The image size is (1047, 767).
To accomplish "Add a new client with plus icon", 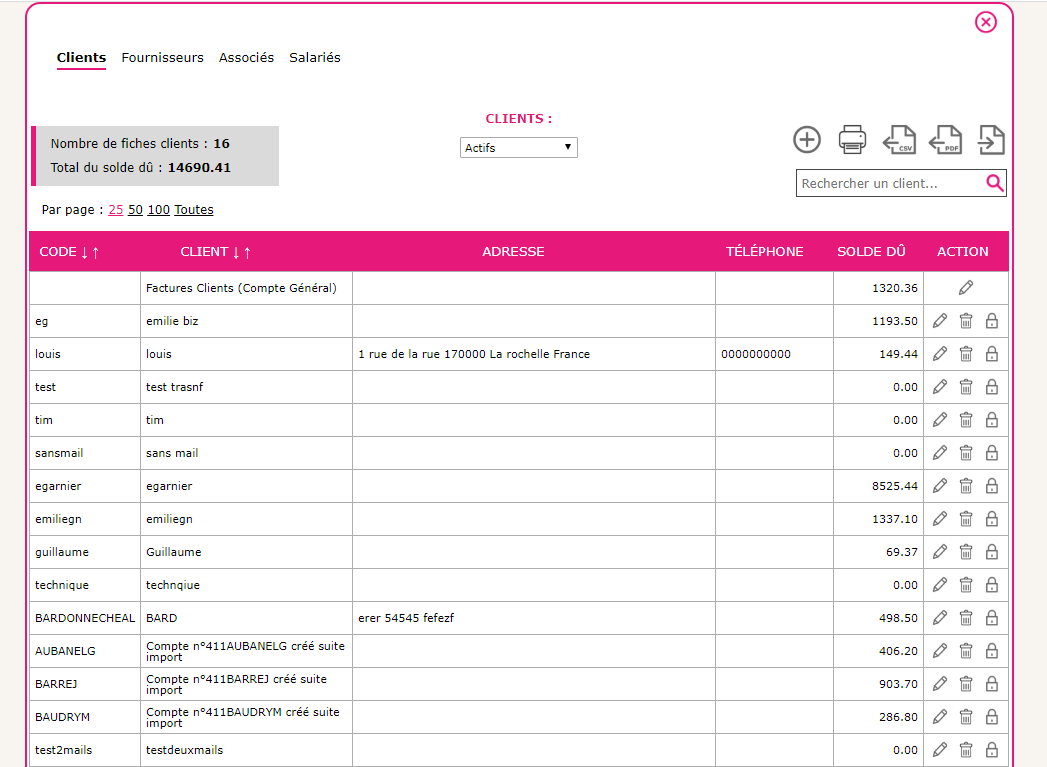I will (x=807, y=140).
